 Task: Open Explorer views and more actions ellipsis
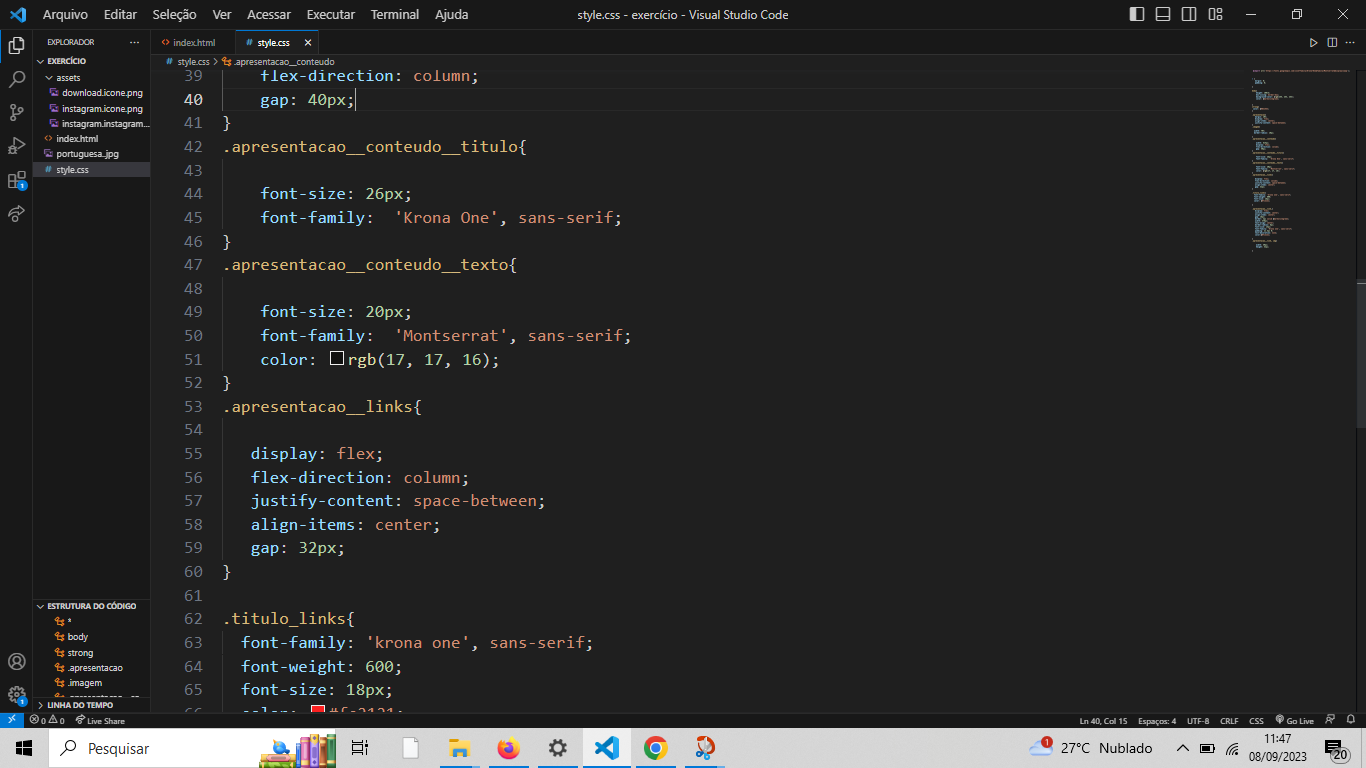[x=135, y=42]
